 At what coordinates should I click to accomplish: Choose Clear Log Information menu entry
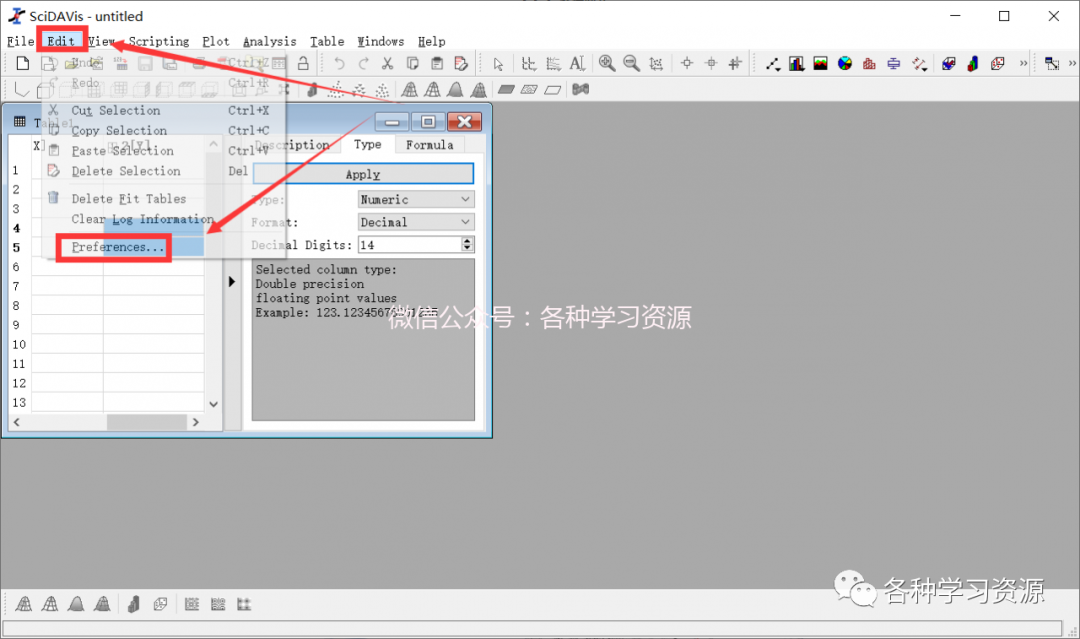click(143, 219)
